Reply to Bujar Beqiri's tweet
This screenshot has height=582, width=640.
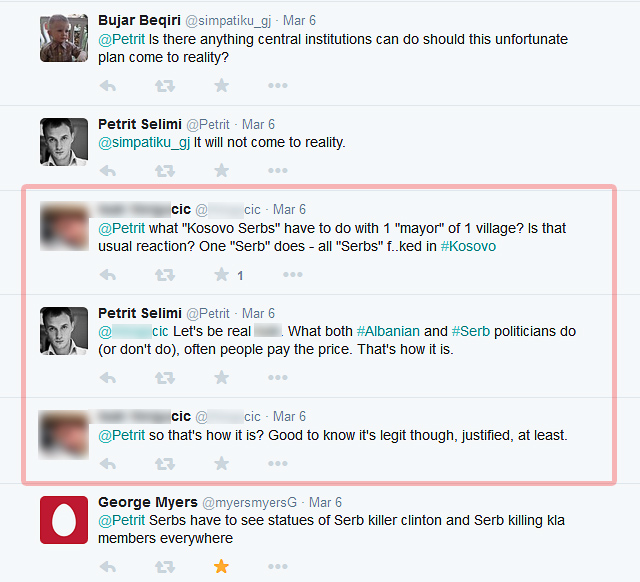[x=108, y=86]
